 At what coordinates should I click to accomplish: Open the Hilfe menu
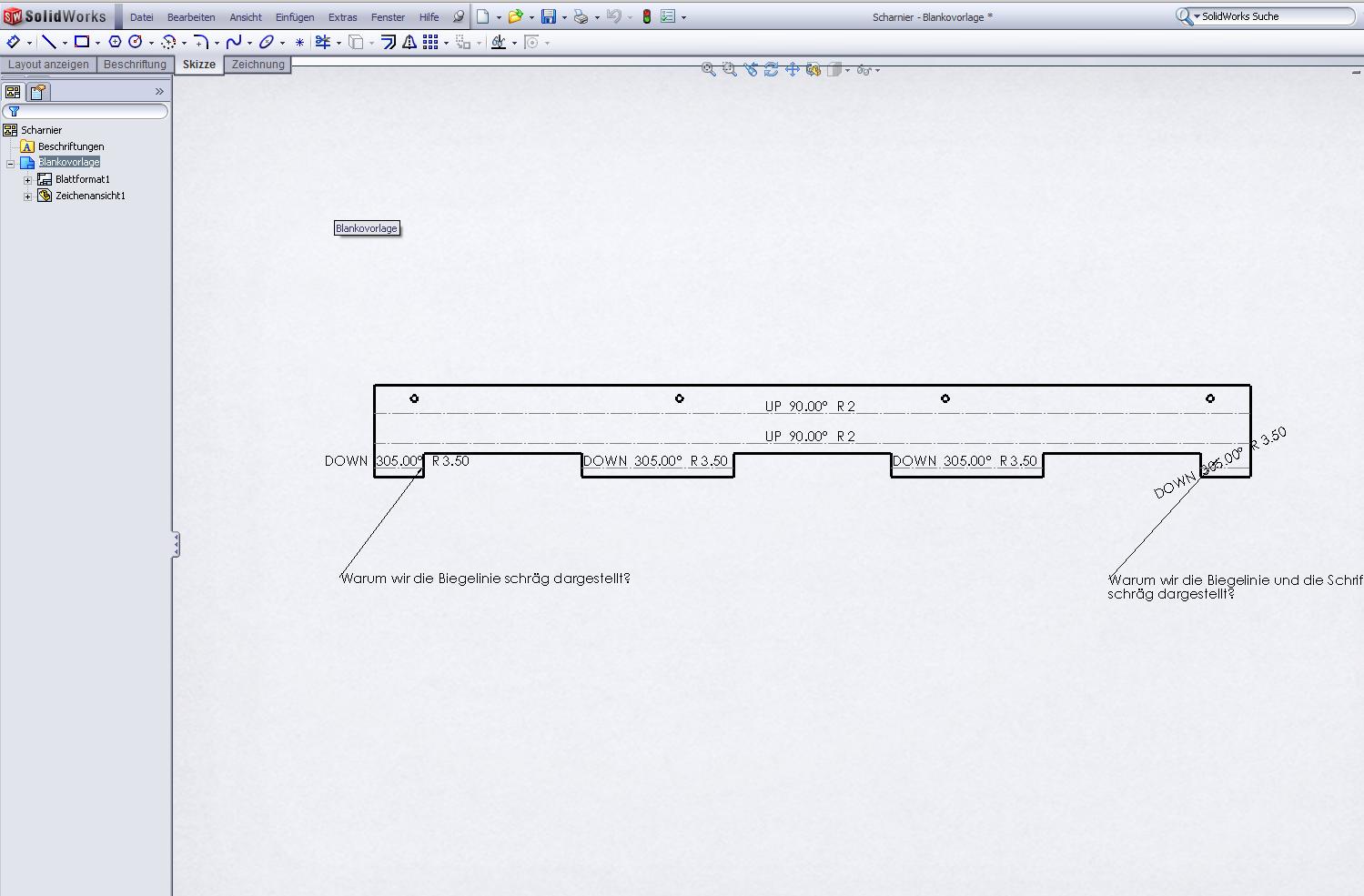pyautogui.click(x=429, y=17)
